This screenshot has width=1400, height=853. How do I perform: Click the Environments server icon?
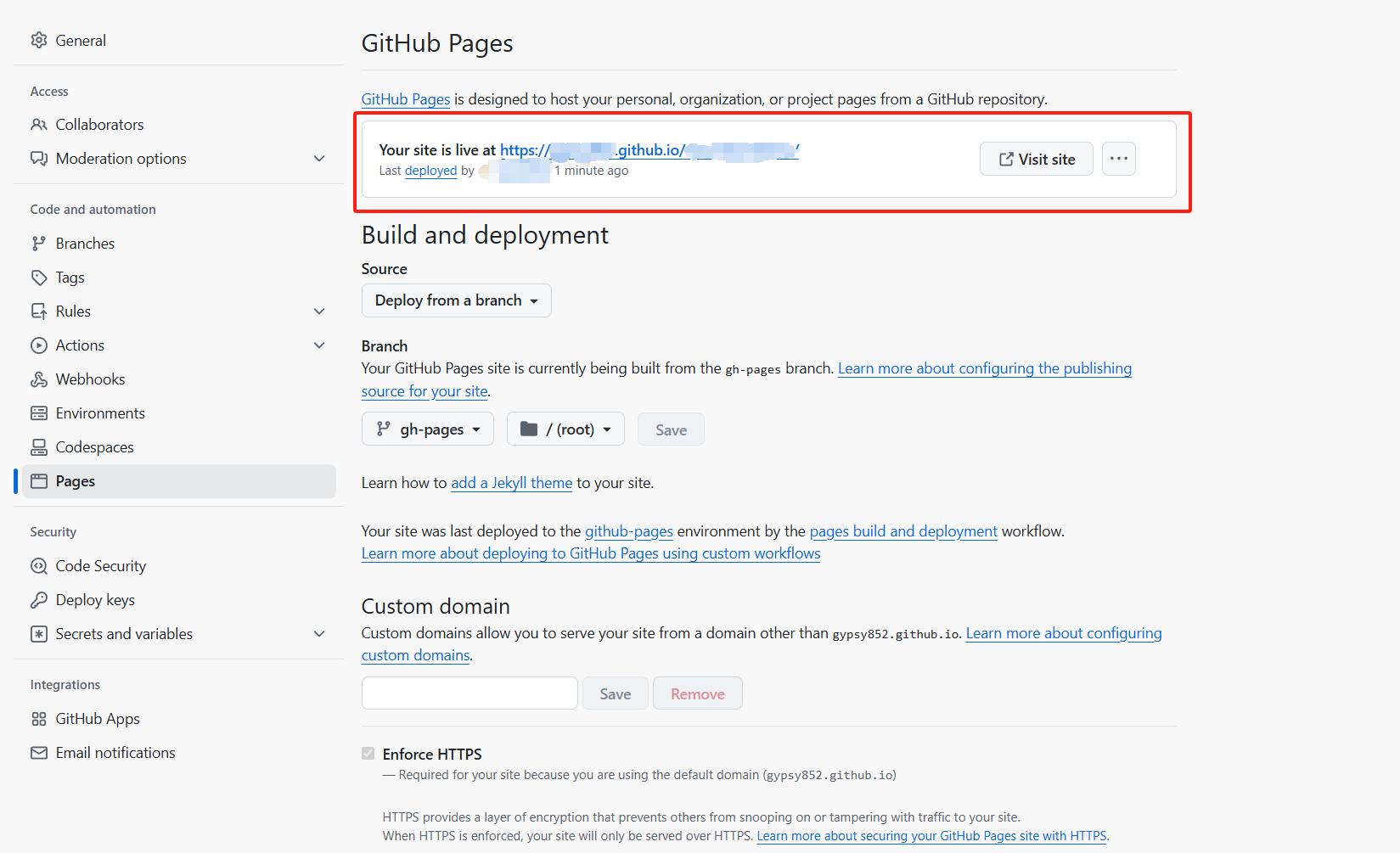(x=39, y=413)
